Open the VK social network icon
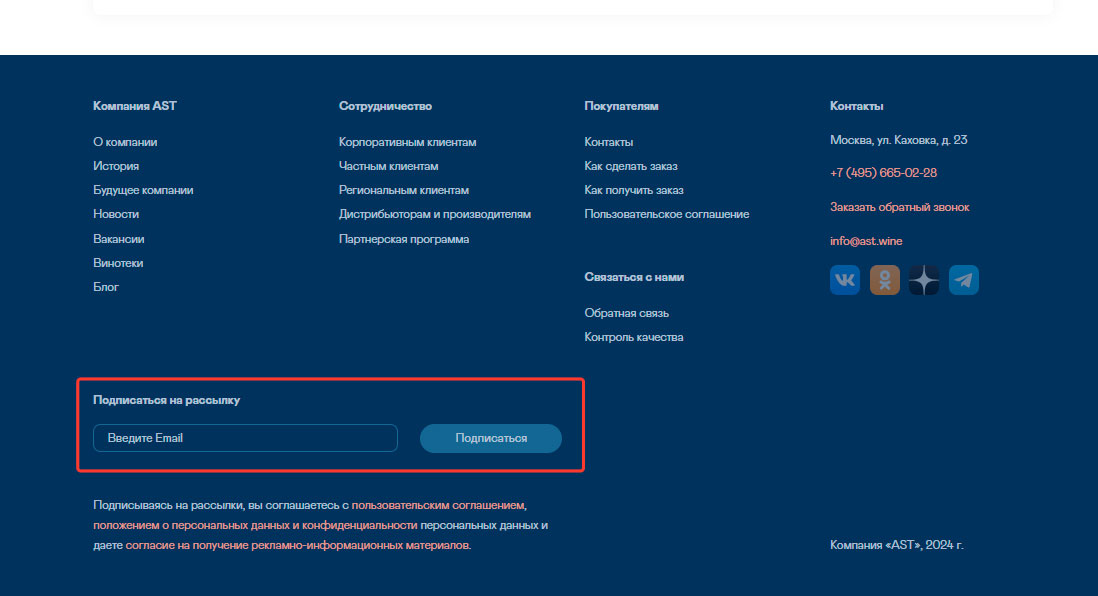Image resolution: width=1098 pixels, height=596 pixels. (845, 280)
